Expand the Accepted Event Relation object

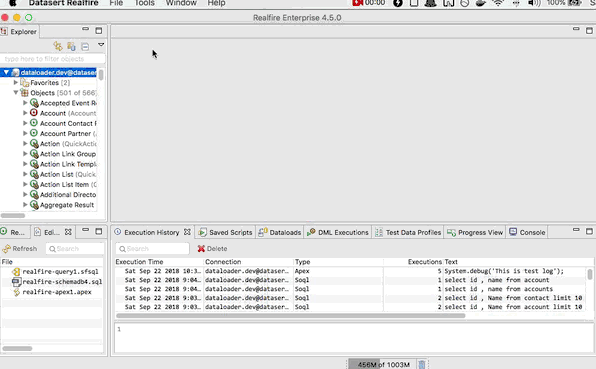[x=25, y=103]
